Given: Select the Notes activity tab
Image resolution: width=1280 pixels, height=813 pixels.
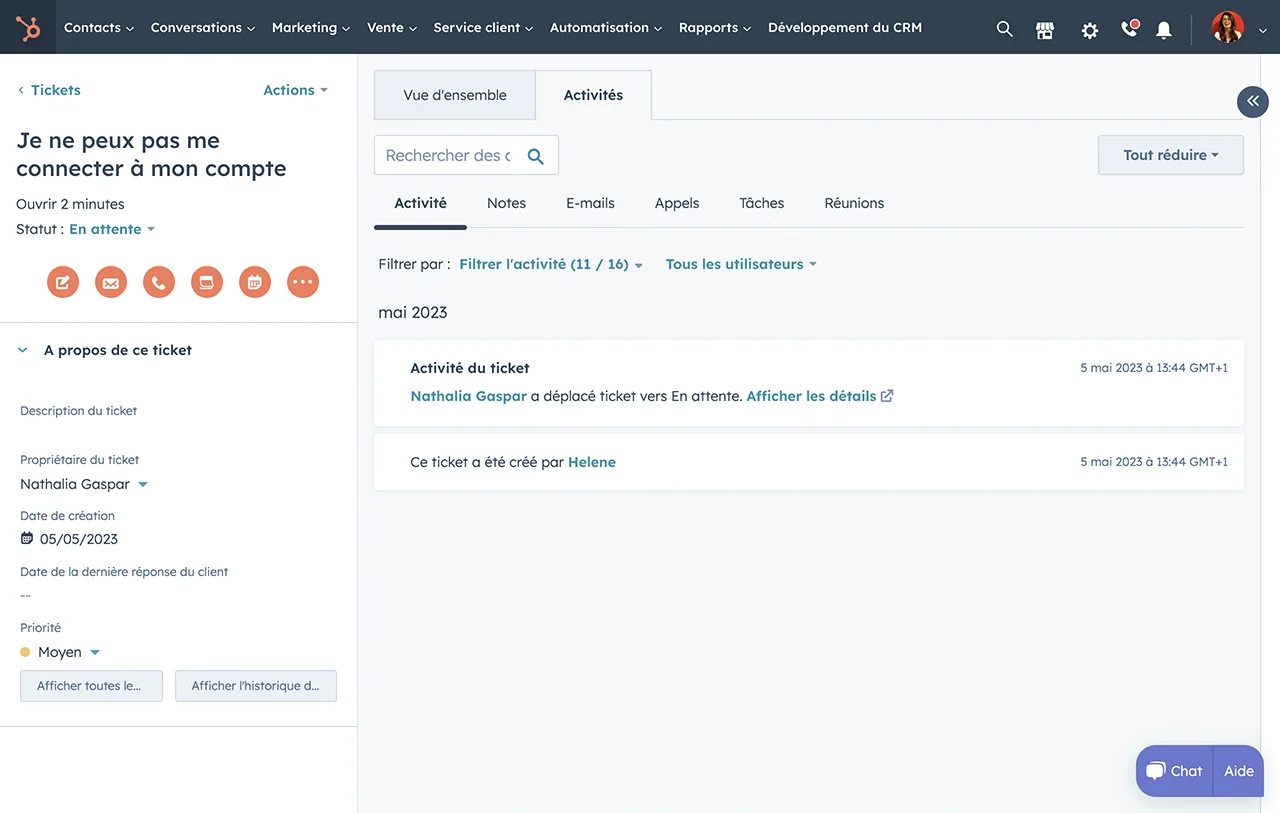Looking at the screenshot, I should tap(506, 203).
